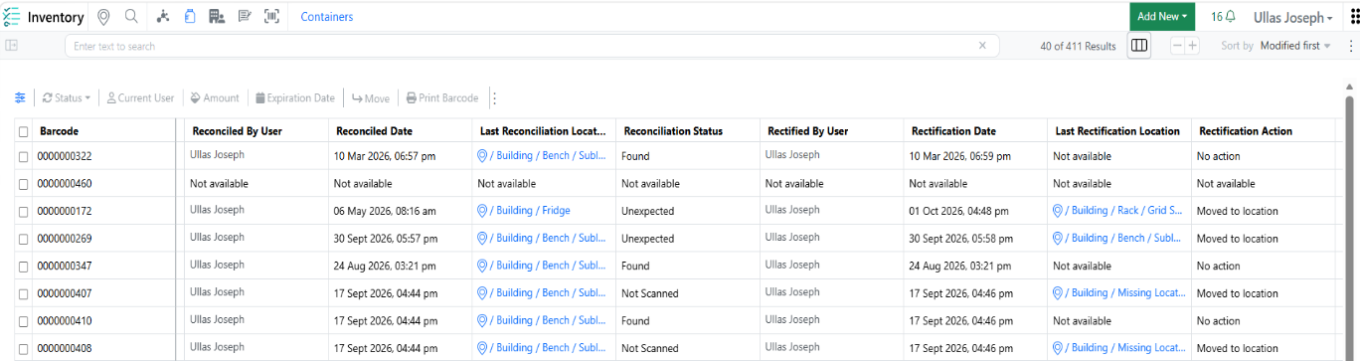The width and height of the screenshot is (1360, 361).
Task: Check the box for barcode 0000000269
Action: tap(23, 239)
